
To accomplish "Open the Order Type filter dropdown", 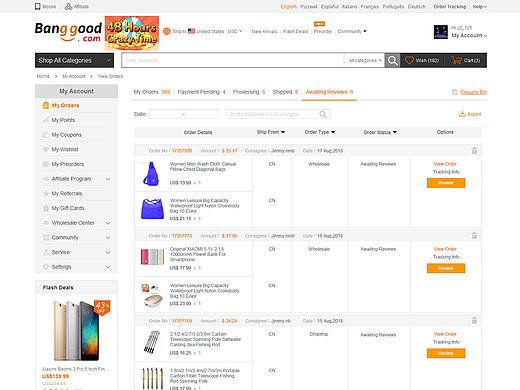I will pos(320,132).
